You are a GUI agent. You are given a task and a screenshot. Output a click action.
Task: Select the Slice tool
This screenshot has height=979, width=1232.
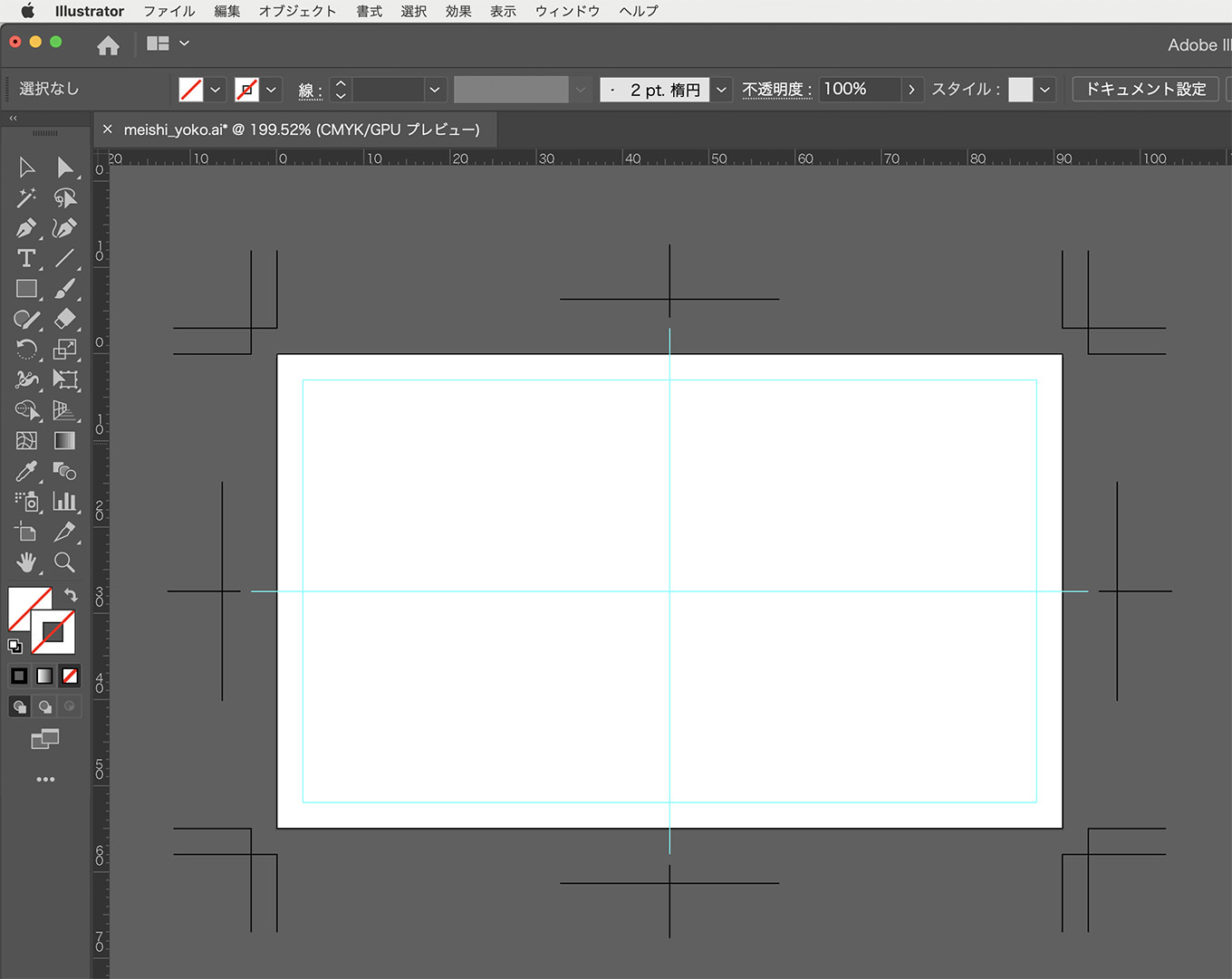(x=64, y=532)
